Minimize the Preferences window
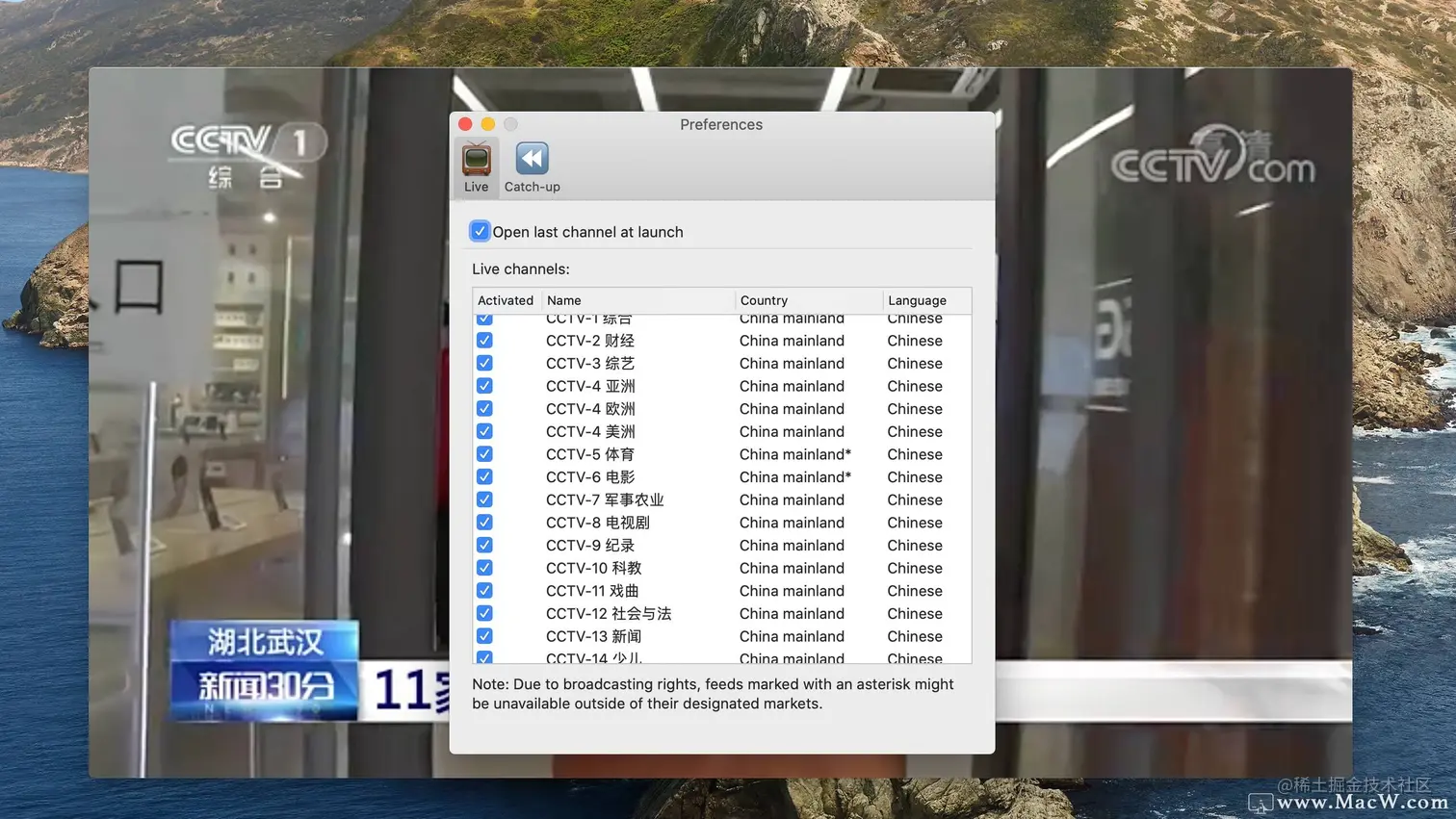 (488, 124)
